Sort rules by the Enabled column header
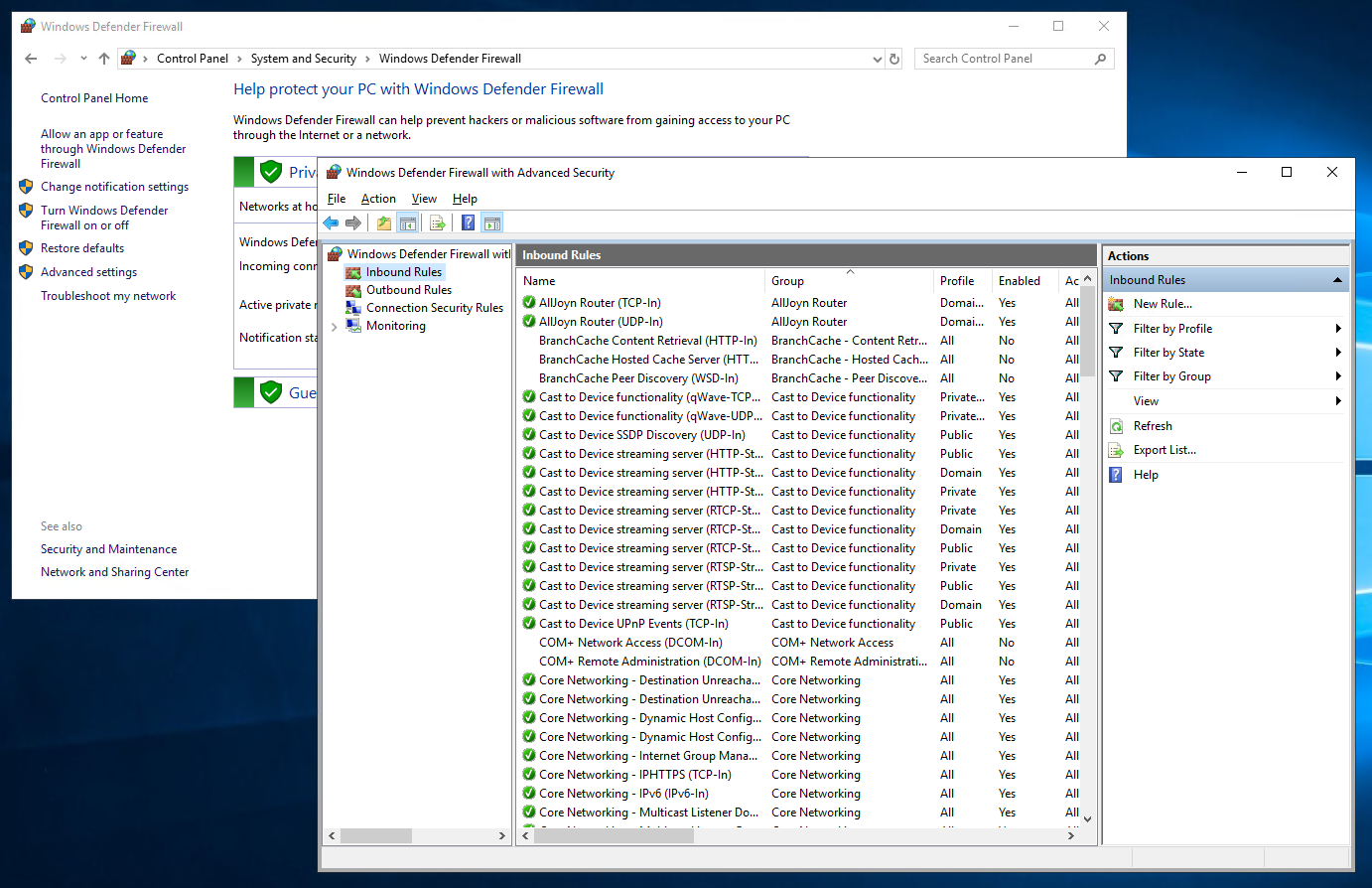Screen dimensions: 1372x888 tap(1026, 281)
